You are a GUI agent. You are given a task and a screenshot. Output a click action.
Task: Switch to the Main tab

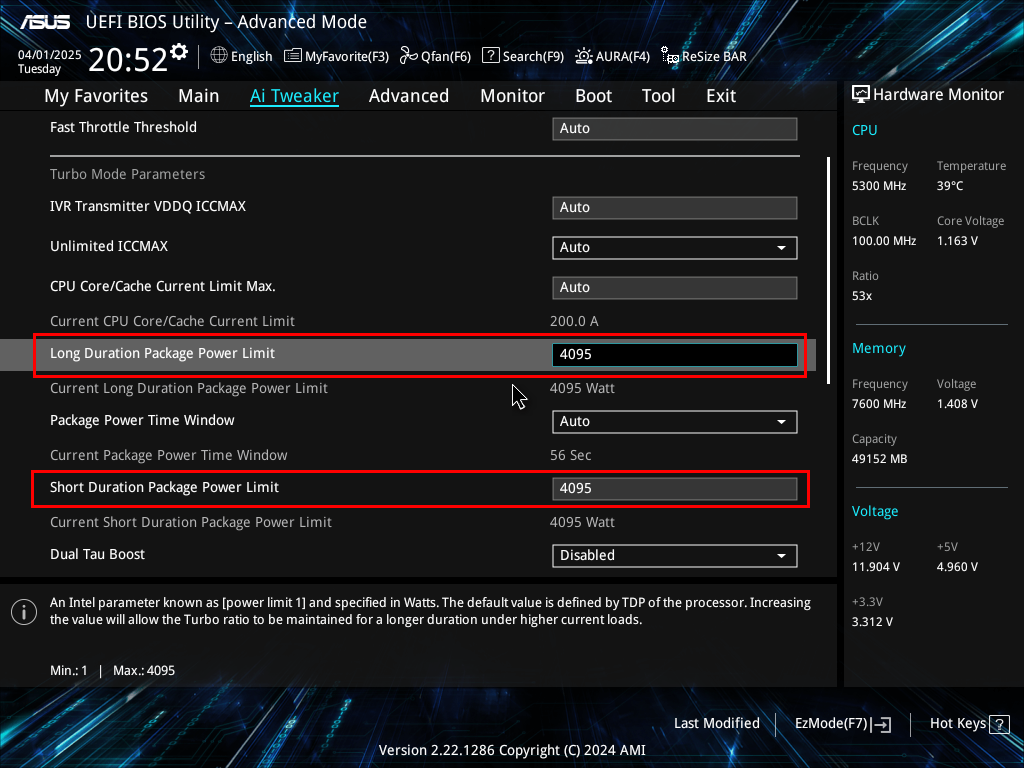(199, 96)
